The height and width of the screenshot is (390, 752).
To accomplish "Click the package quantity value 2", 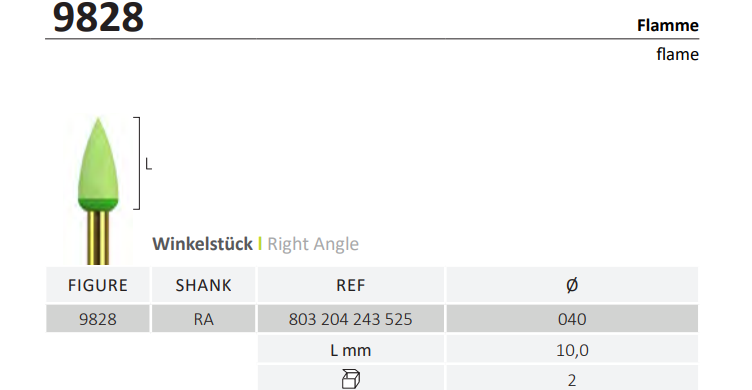I will (572, 379).
